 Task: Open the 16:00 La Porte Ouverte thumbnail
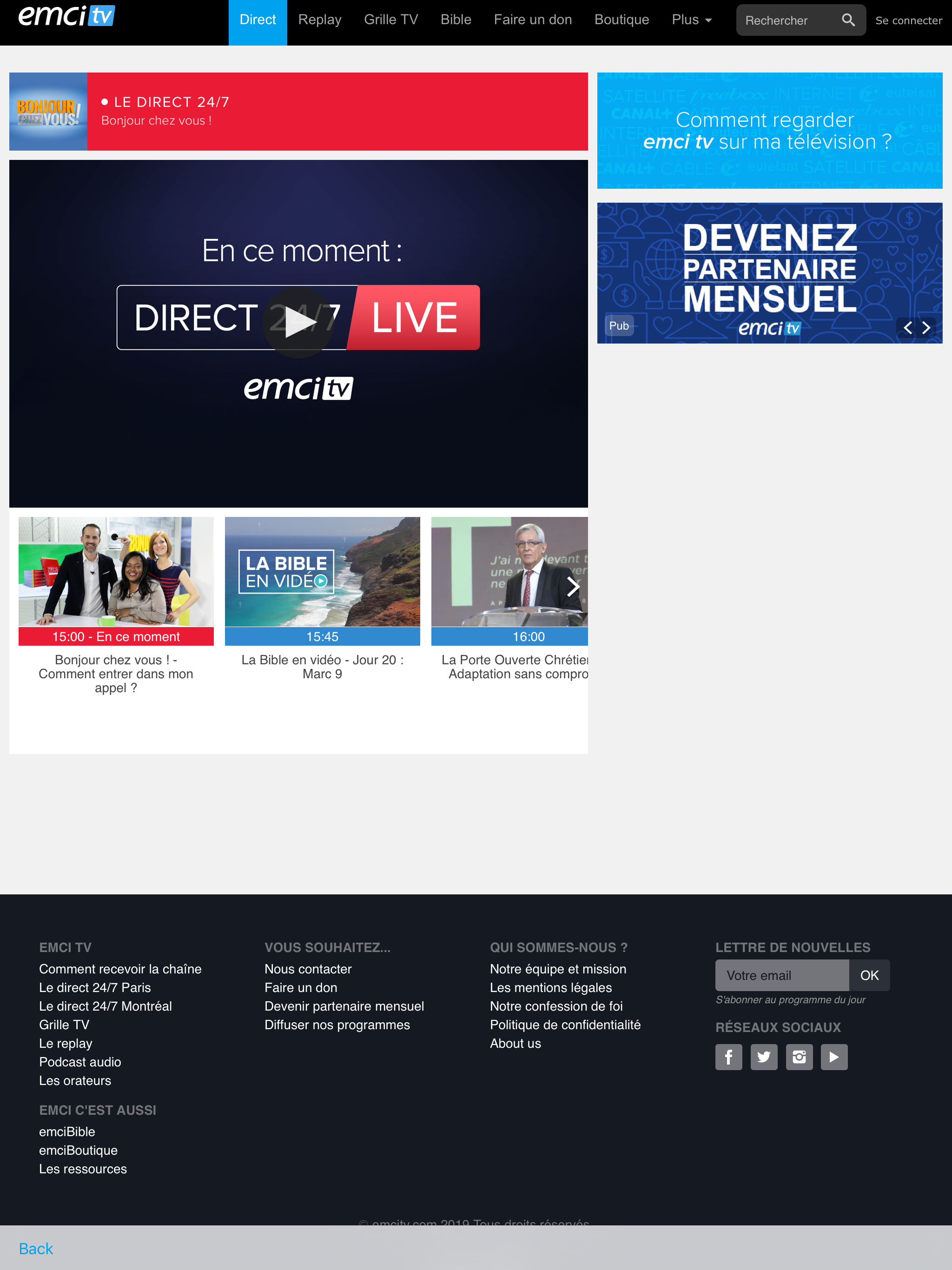click(x=509, y=571)
